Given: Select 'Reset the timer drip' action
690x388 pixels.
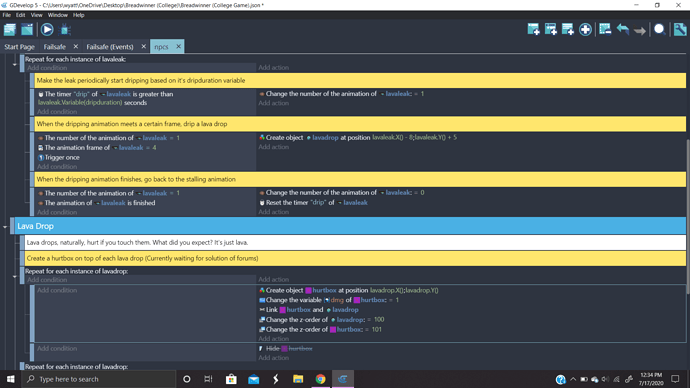Looking at the screenshot, I should click(x=313, y=203).
